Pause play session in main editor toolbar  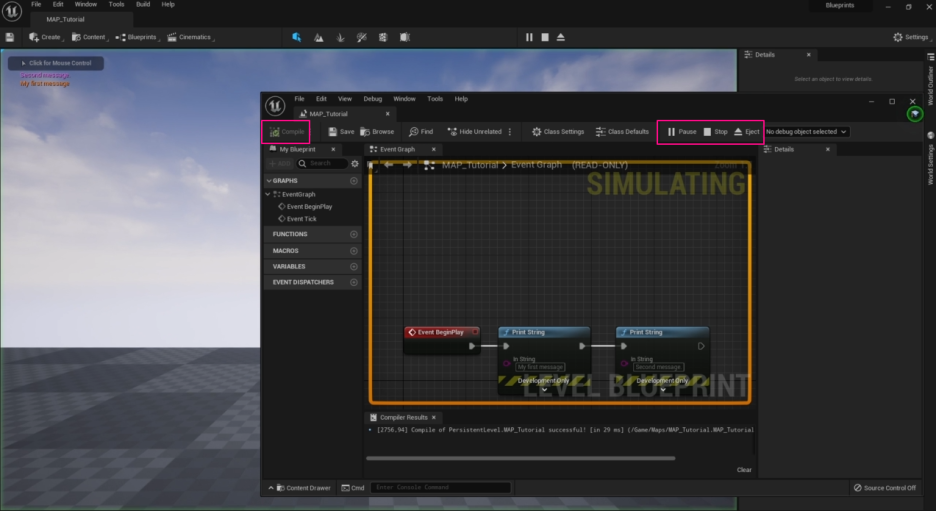[529, 37]
